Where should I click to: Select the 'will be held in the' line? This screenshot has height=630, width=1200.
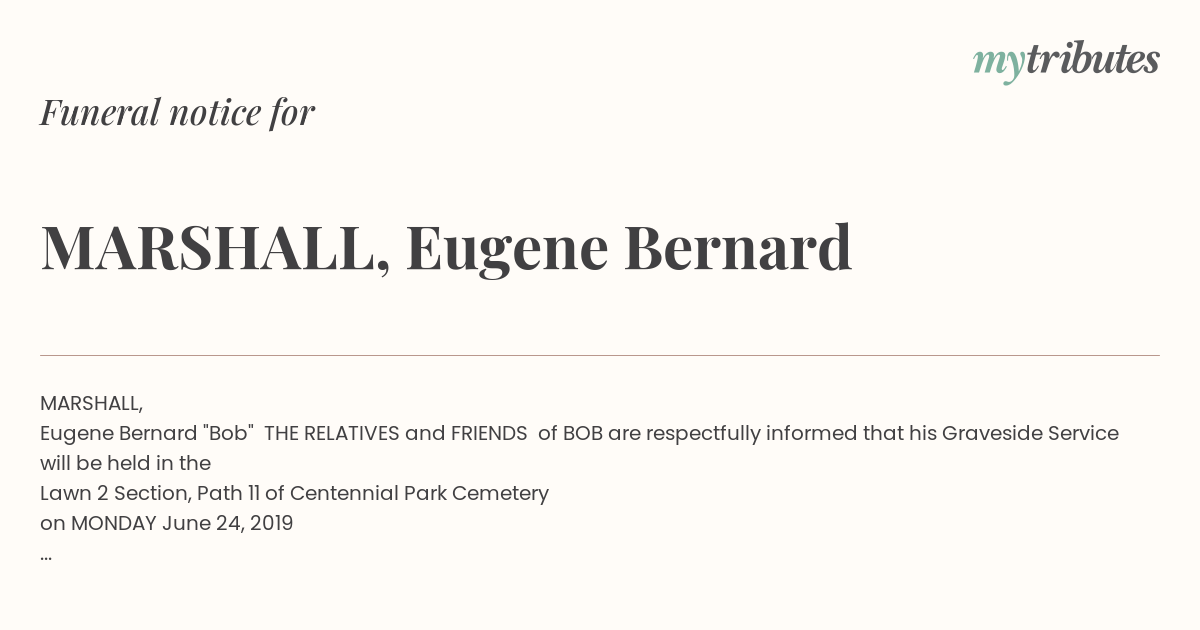(125, 463)
